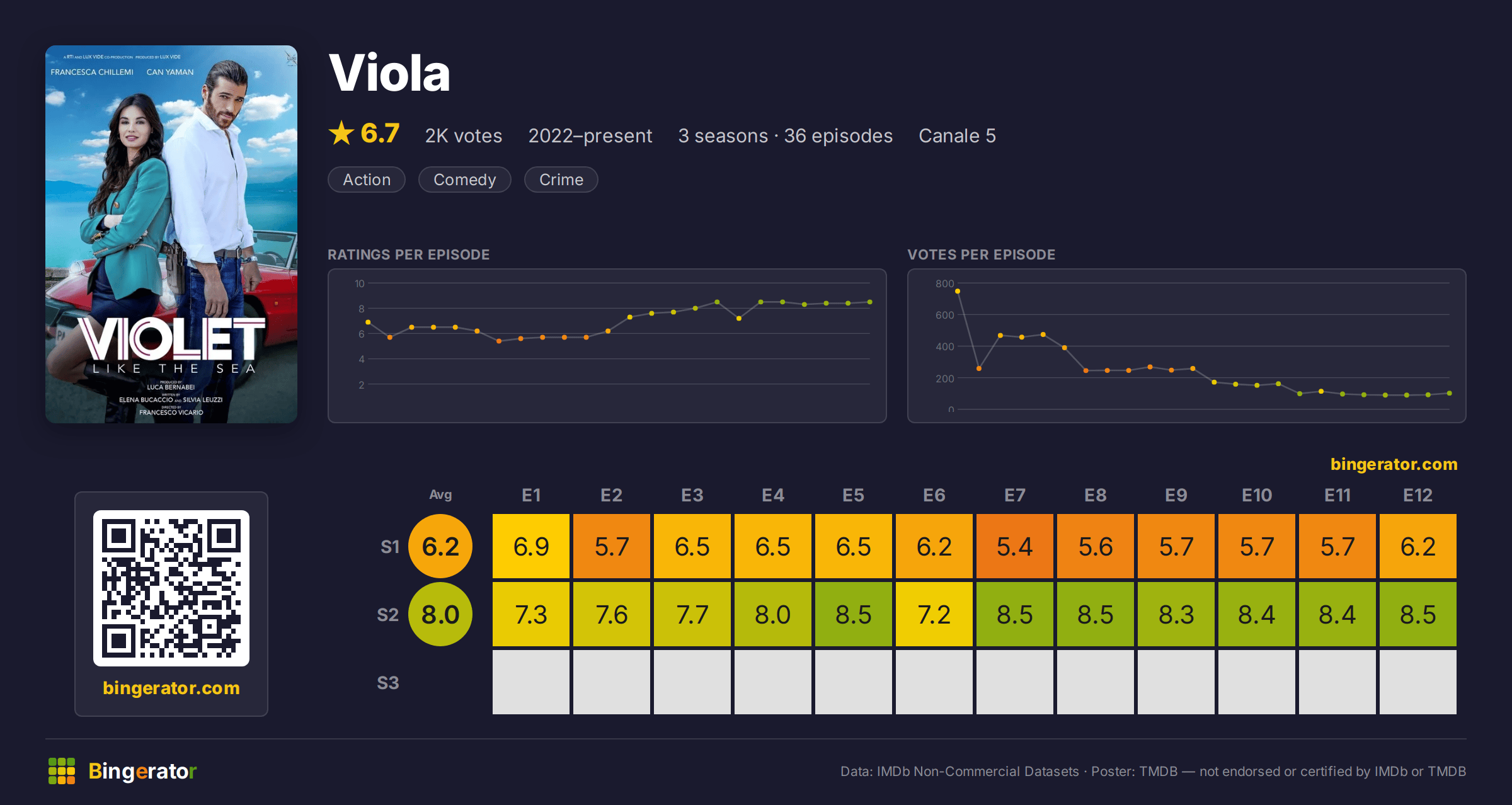
Task: Open bingerator.com link under QR code
Action: pos(171,688)
